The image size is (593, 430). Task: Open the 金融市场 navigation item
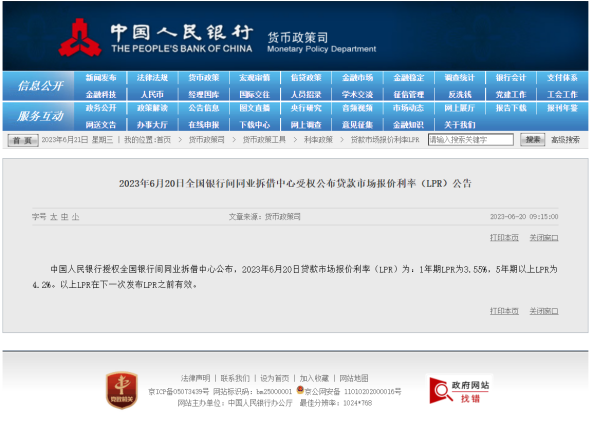point(357,78)
